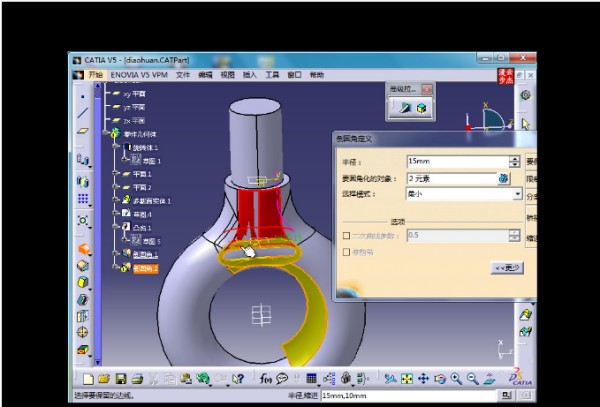Click the yellow cube icon in floating toolbar
Viewport: 600px width, 407px height.
[x=421, y=108]
